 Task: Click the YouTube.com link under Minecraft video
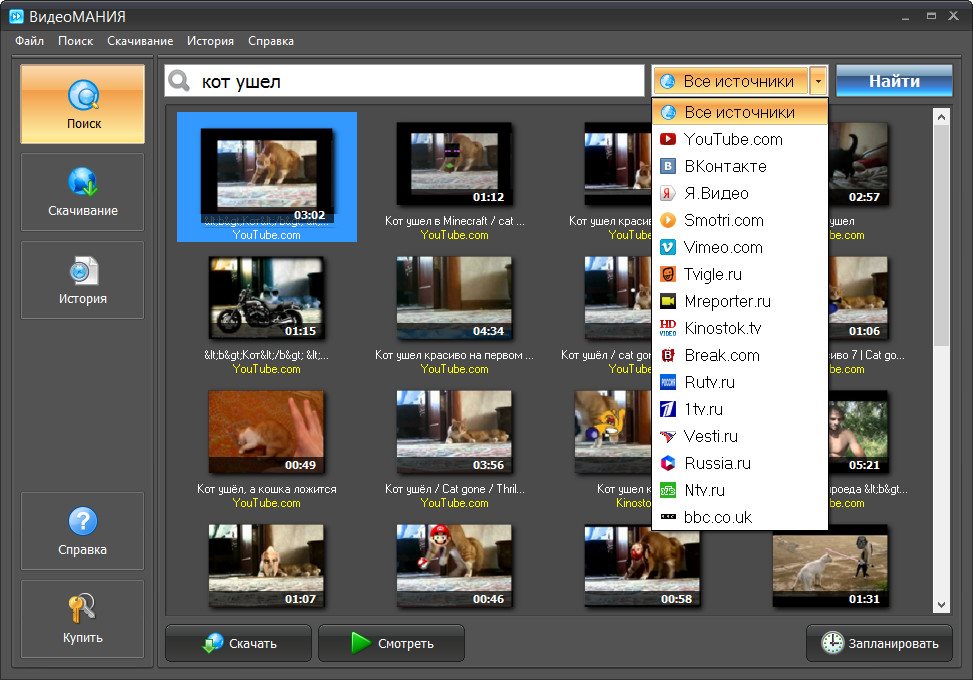tap(454, 235)
